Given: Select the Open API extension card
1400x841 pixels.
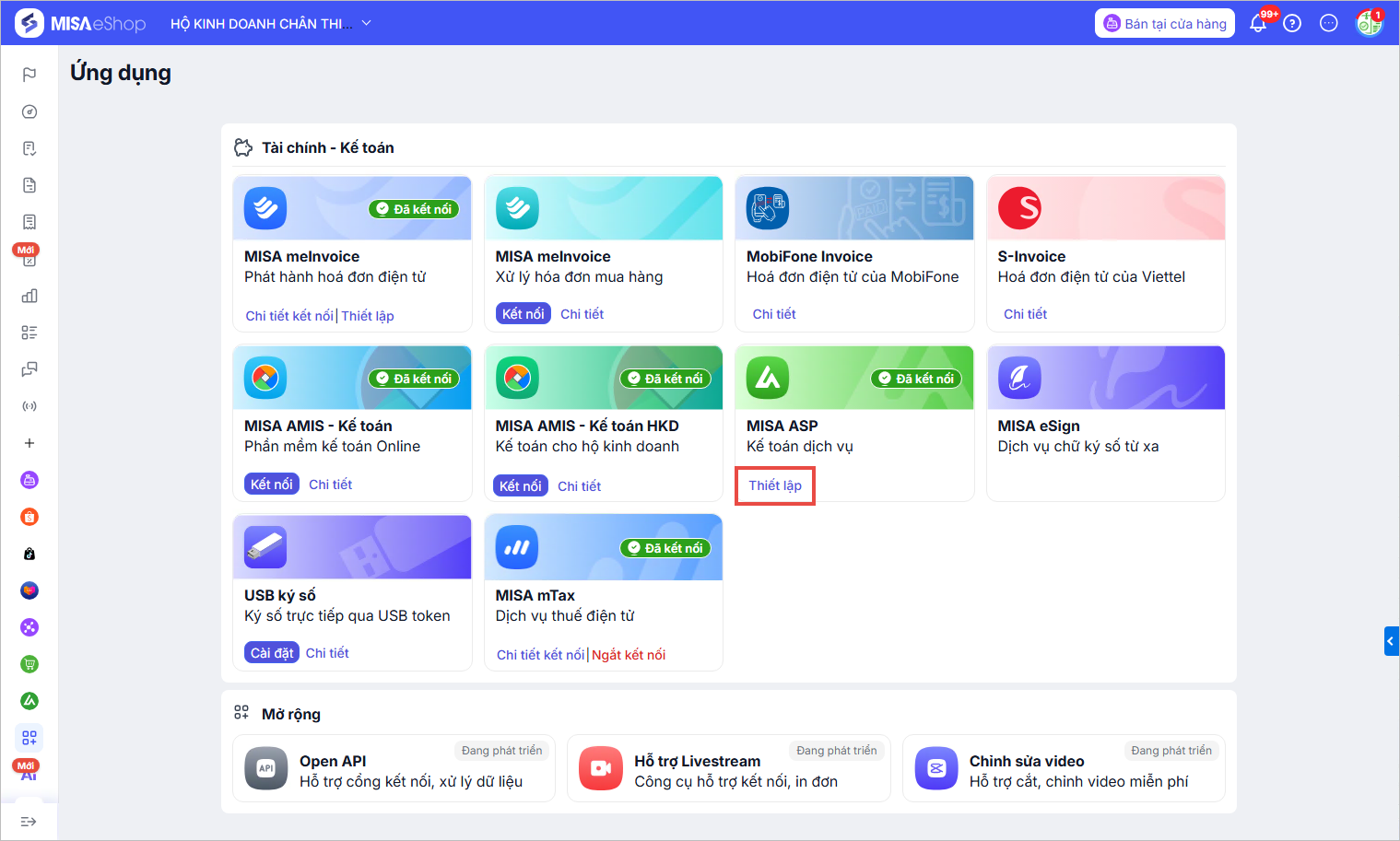Looking at the screenshot, I should coord(394,768).
